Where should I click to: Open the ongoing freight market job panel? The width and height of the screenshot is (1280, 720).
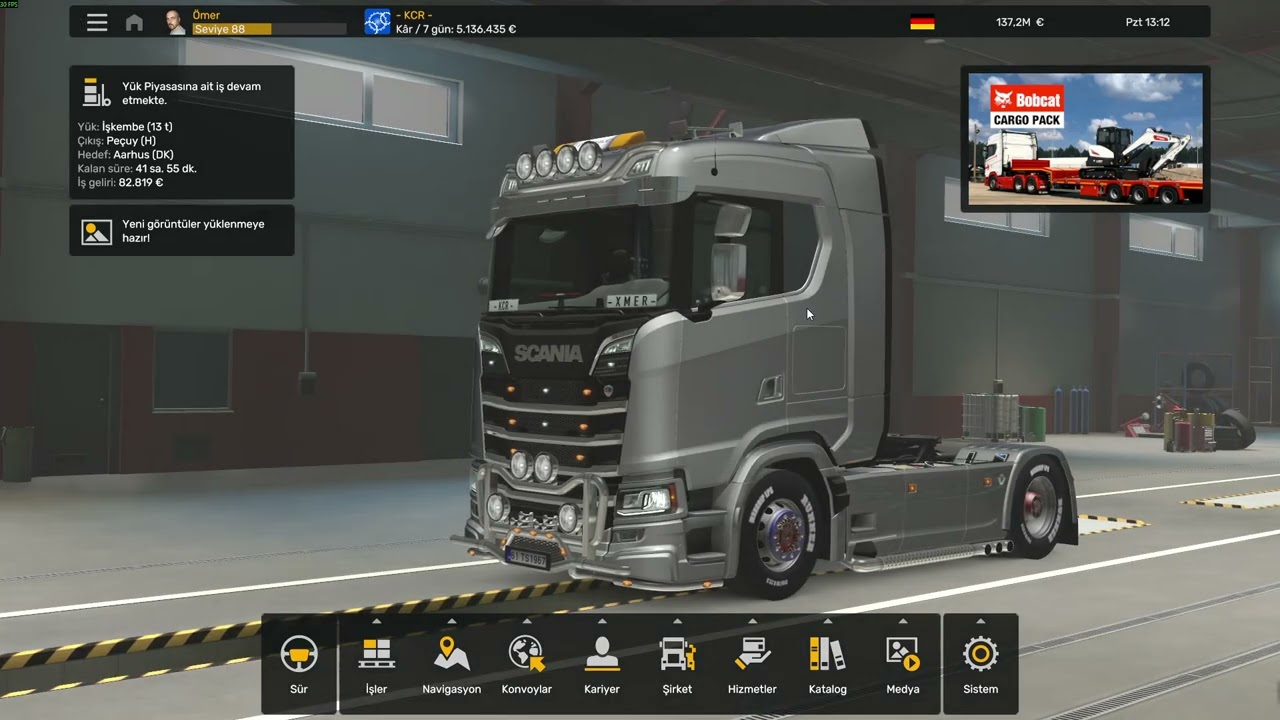182,132
